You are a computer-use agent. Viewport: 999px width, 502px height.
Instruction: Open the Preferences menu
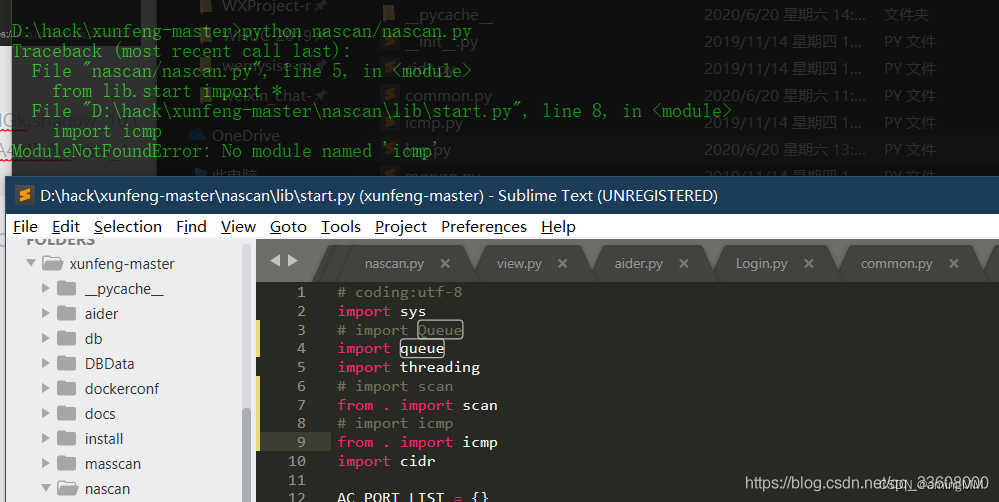pyautogui.click(x=484, y=227)
